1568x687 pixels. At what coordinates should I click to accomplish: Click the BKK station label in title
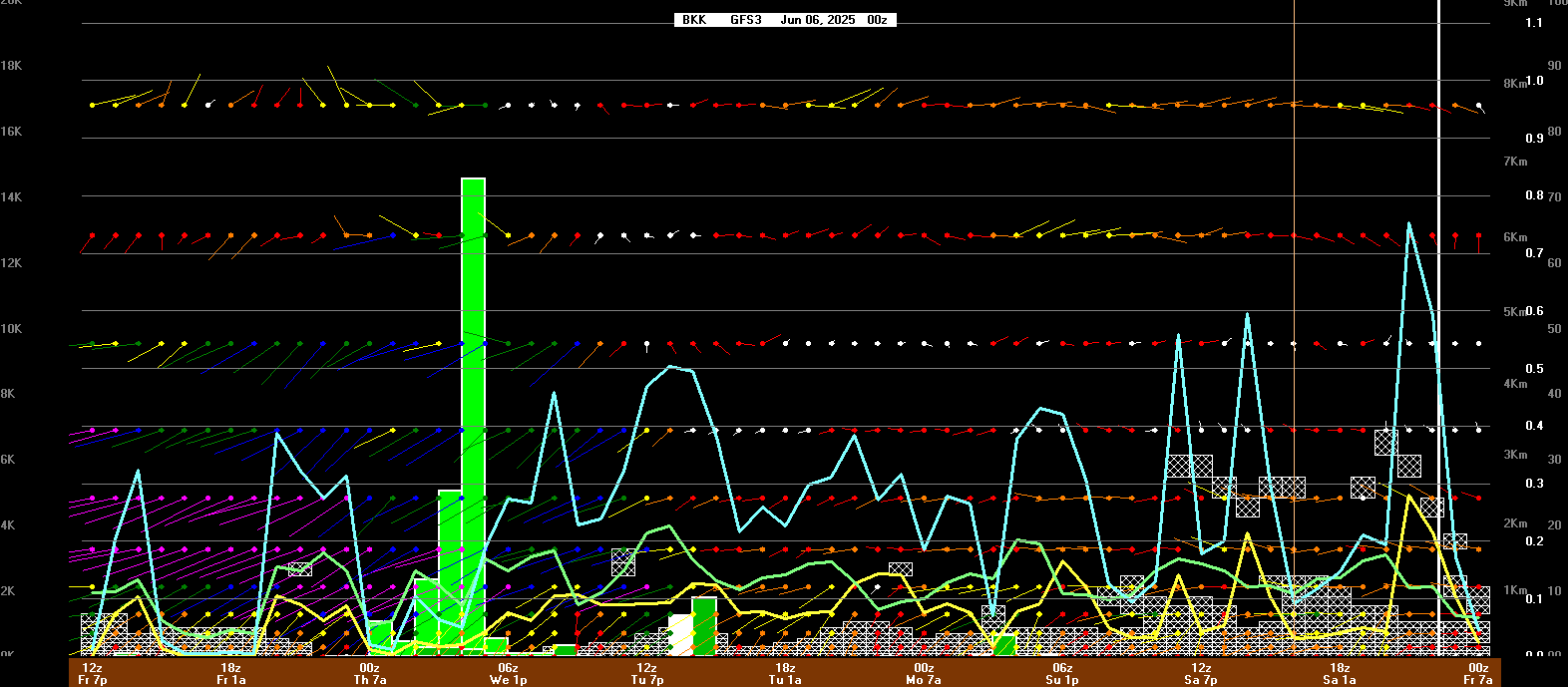click(694, 20)
